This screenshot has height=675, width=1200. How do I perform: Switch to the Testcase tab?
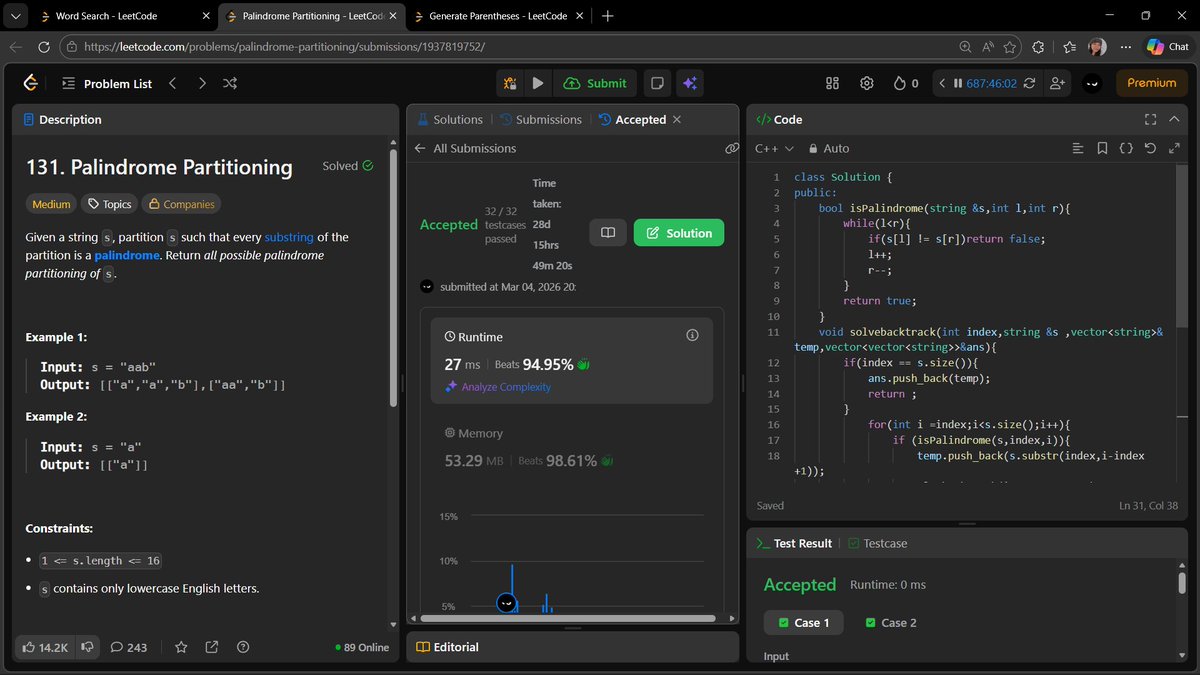878,543
